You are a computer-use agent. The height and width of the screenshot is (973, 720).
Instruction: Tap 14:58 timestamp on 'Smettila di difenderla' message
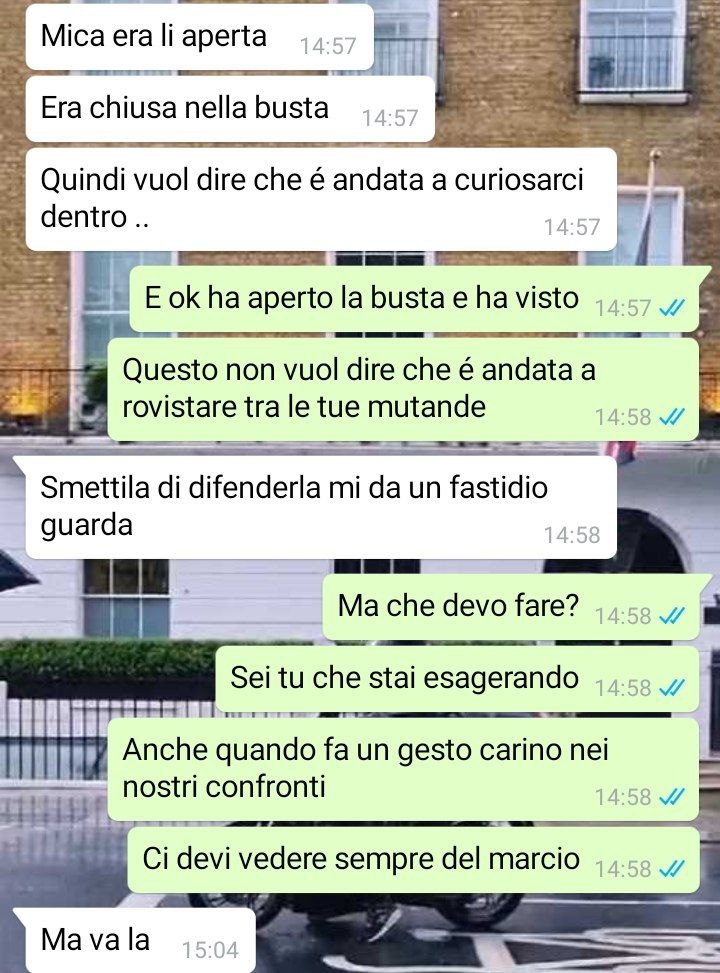point(572,535)
